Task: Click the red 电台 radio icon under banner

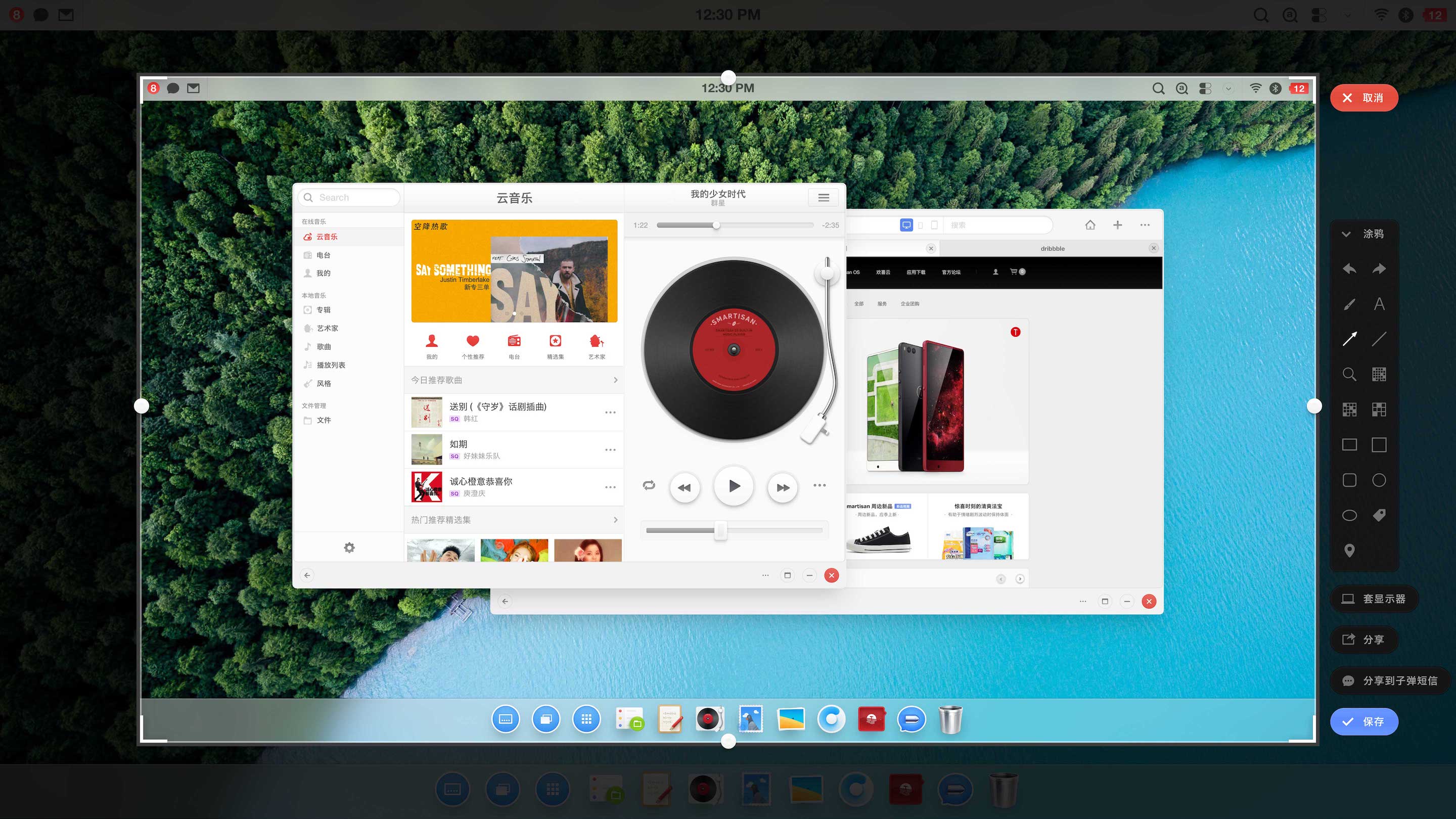Action: [514, 341]
